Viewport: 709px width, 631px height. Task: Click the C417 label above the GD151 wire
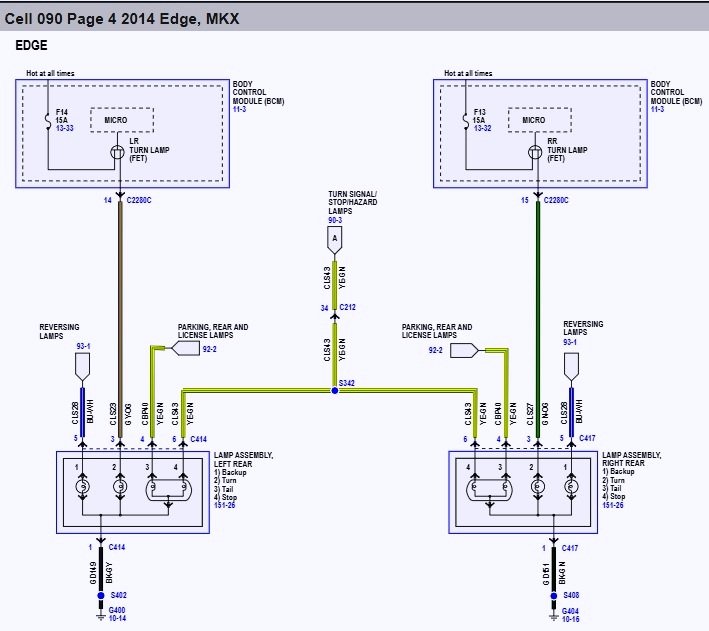(570, 548)
